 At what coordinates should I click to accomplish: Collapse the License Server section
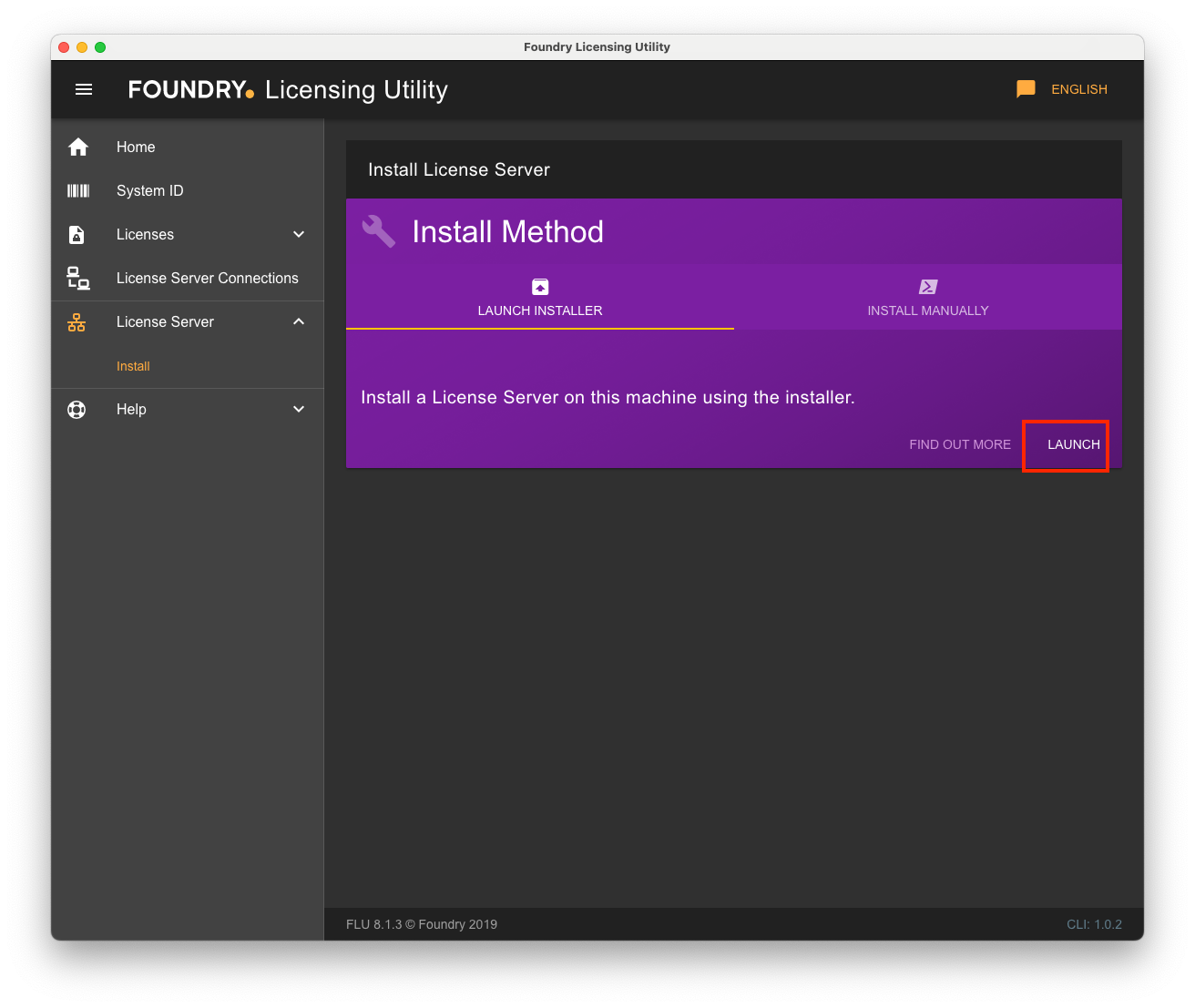(299, 321)
